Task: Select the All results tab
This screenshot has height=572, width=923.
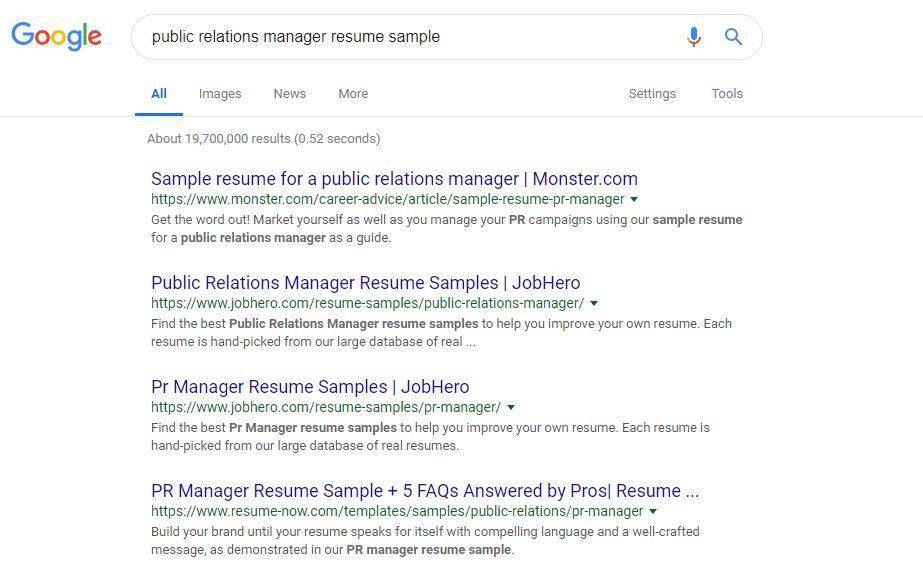Action: (159, 94)
